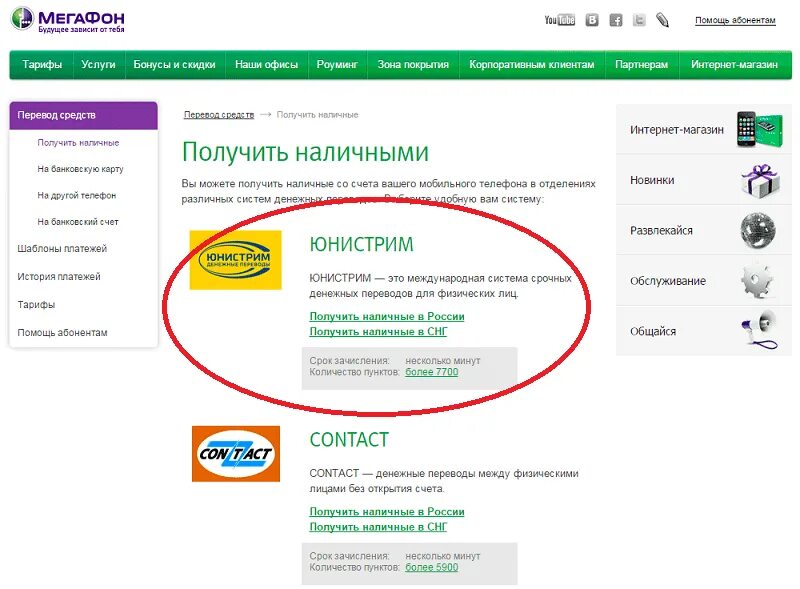Select На банковскую карту in sidebar

[x=80, y=169]
